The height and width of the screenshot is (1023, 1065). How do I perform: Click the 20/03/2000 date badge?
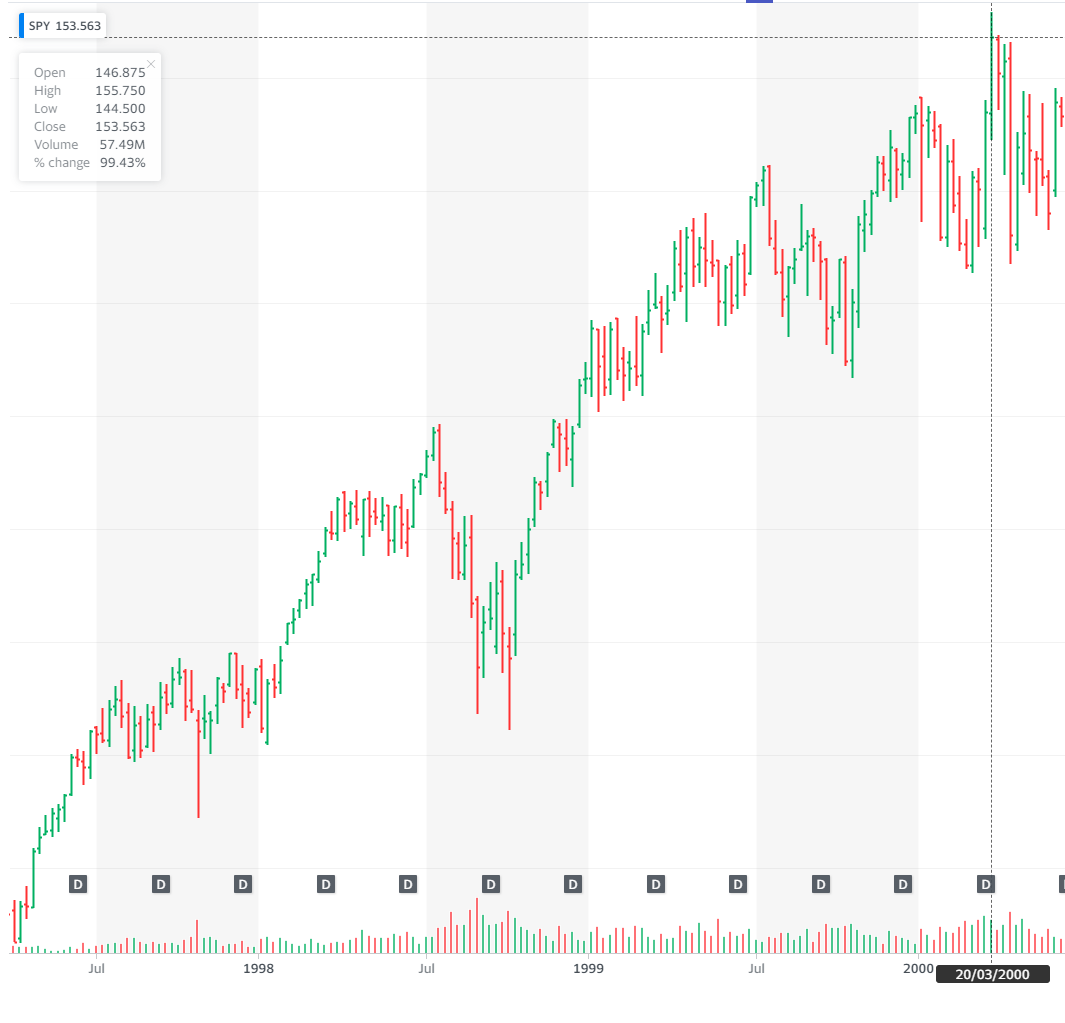click(x=991, y=972)
